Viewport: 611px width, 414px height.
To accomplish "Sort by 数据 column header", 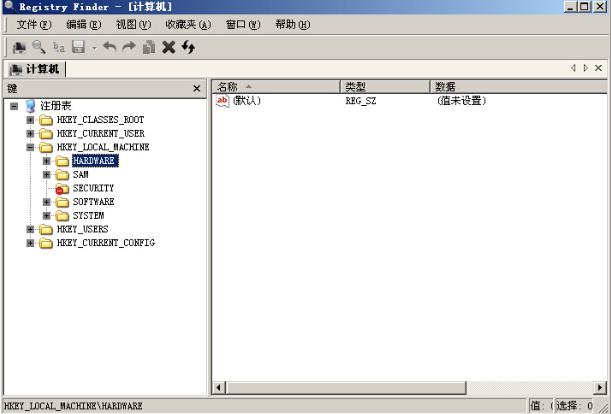I will click(519, 87).
